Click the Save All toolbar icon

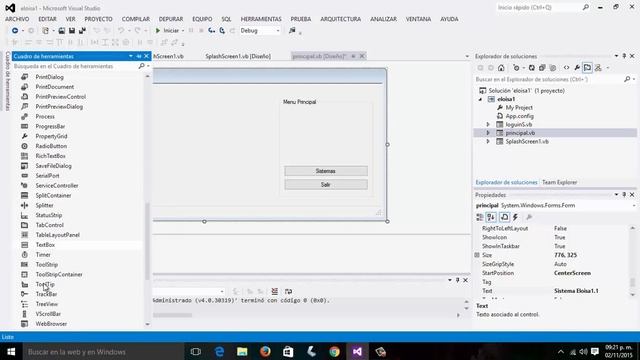click(82, 31)
